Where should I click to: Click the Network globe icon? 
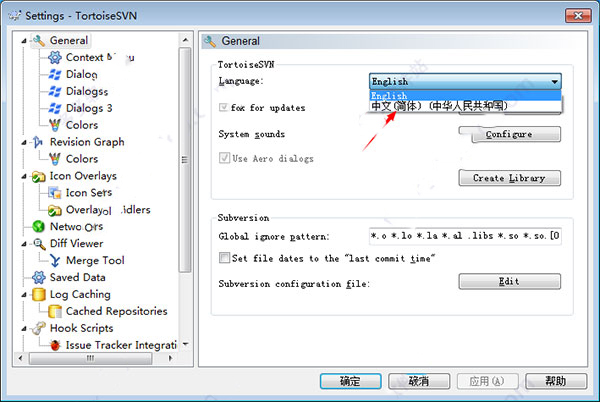(38, 226)
